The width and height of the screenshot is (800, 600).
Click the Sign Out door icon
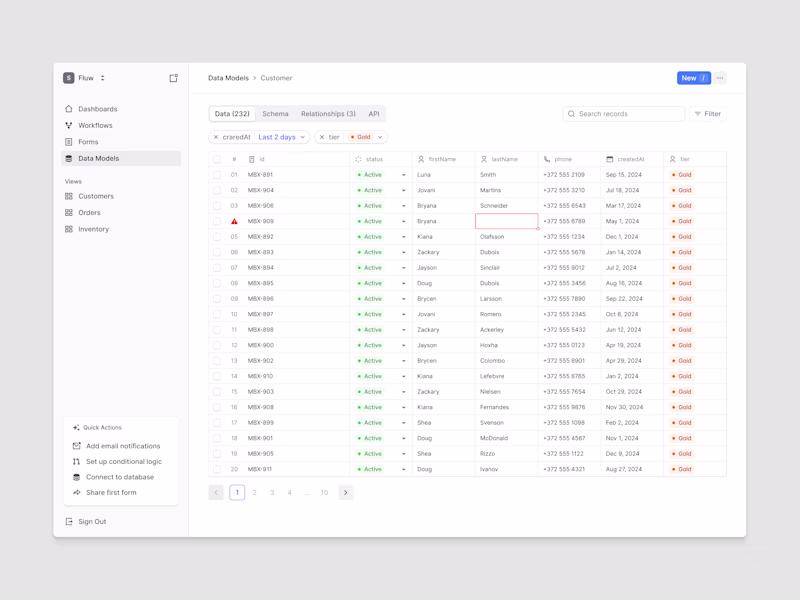coord(69,521)
